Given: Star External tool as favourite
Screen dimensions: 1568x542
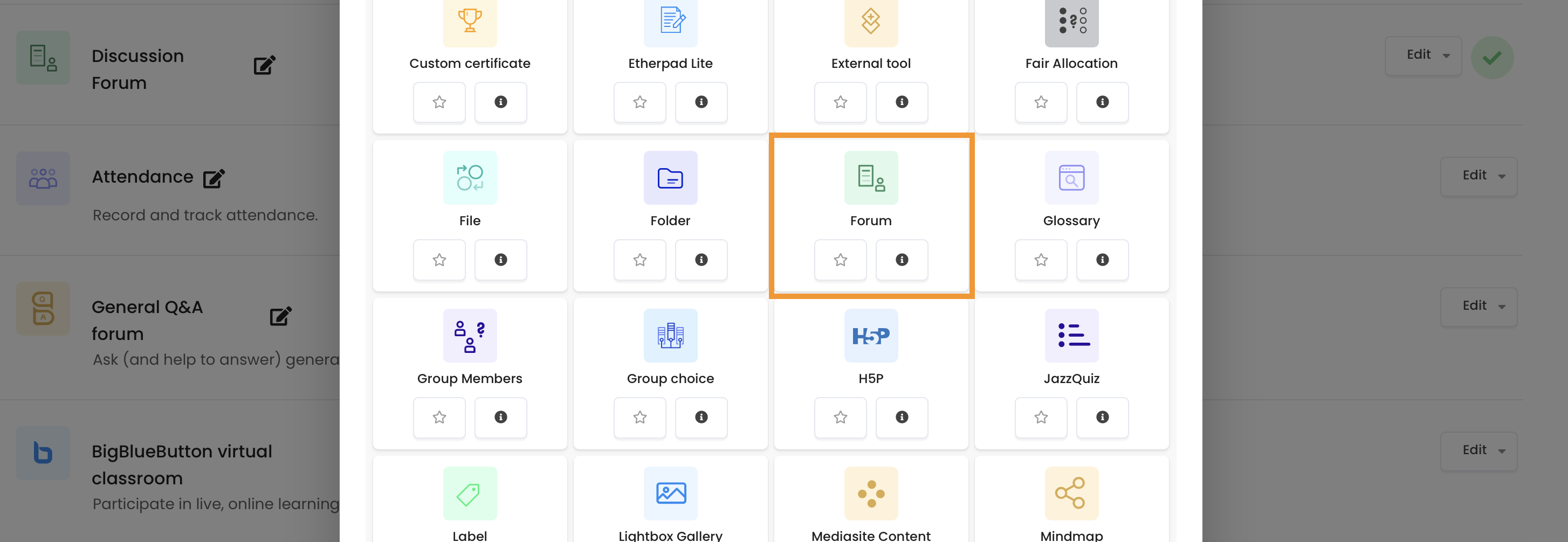Looking at the screenshot, I should pyautogui.click(x=840, y=102).
